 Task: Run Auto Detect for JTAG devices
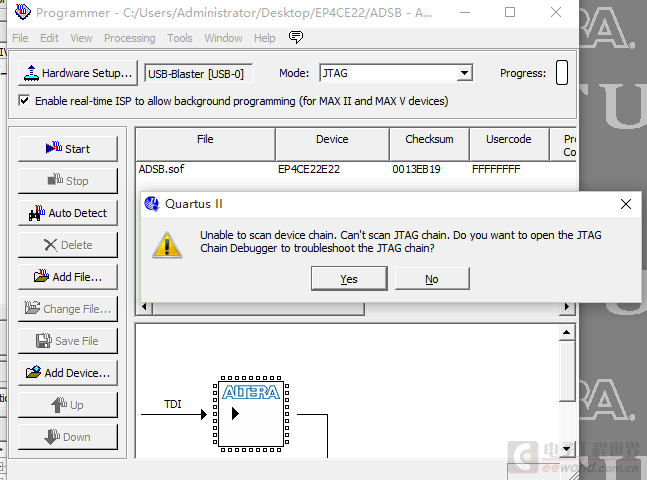click(68, 213)
